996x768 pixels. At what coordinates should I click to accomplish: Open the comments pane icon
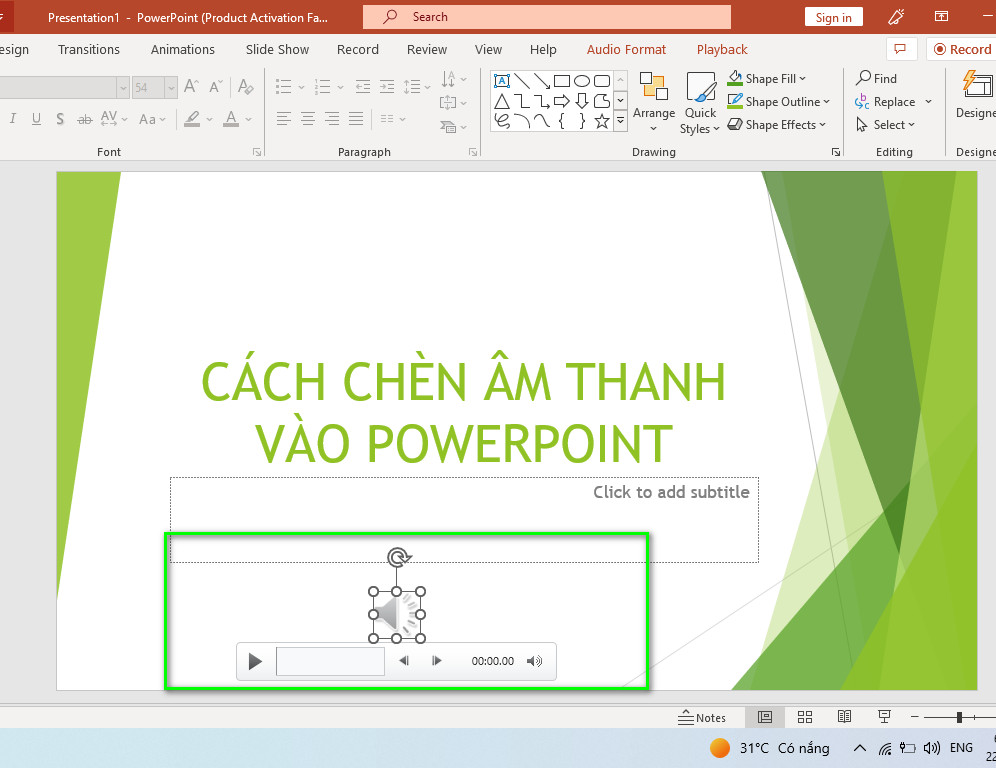tap(901, 50)
